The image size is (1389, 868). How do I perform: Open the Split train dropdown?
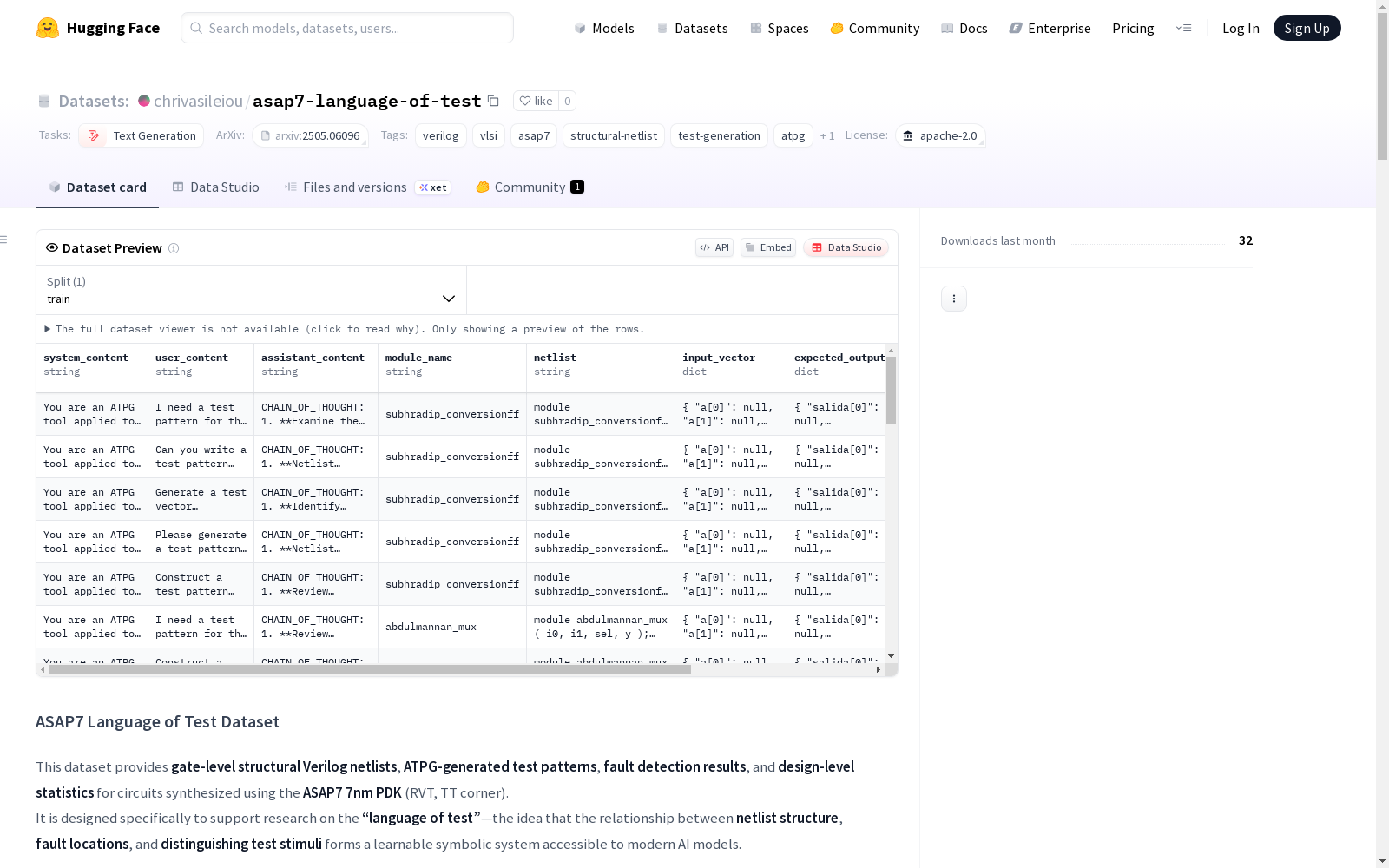coord(252,290)
